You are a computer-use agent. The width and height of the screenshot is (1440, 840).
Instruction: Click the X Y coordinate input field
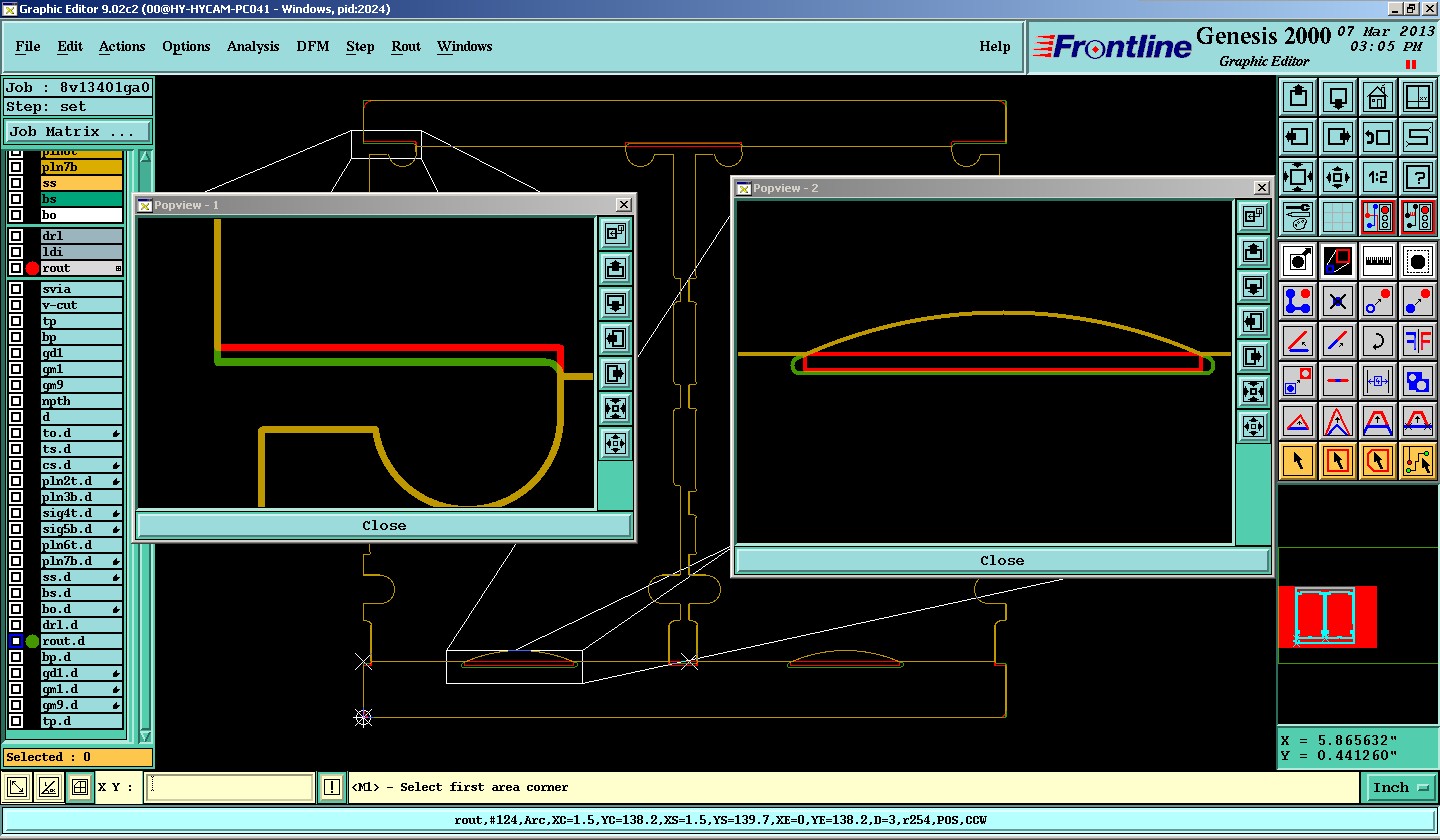coord(229,787)
